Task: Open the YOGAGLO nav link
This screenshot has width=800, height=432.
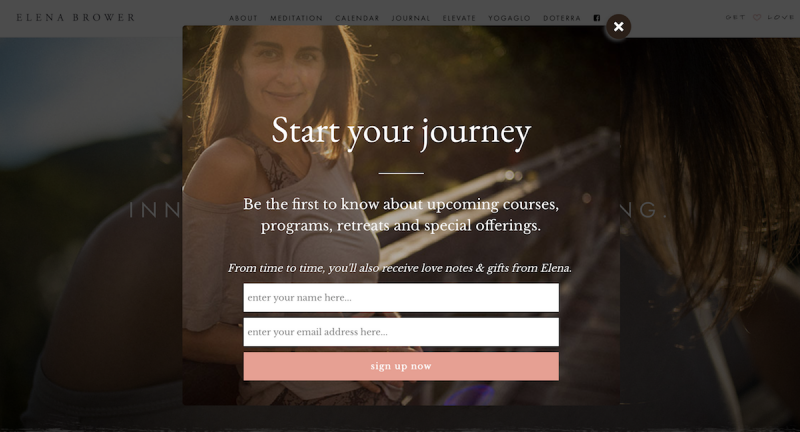Action: point(509,18)
